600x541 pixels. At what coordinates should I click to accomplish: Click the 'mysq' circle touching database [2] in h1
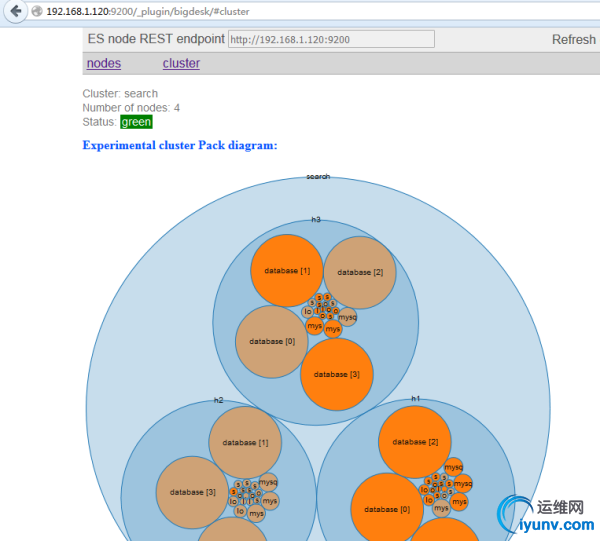(x=454, y=467)
